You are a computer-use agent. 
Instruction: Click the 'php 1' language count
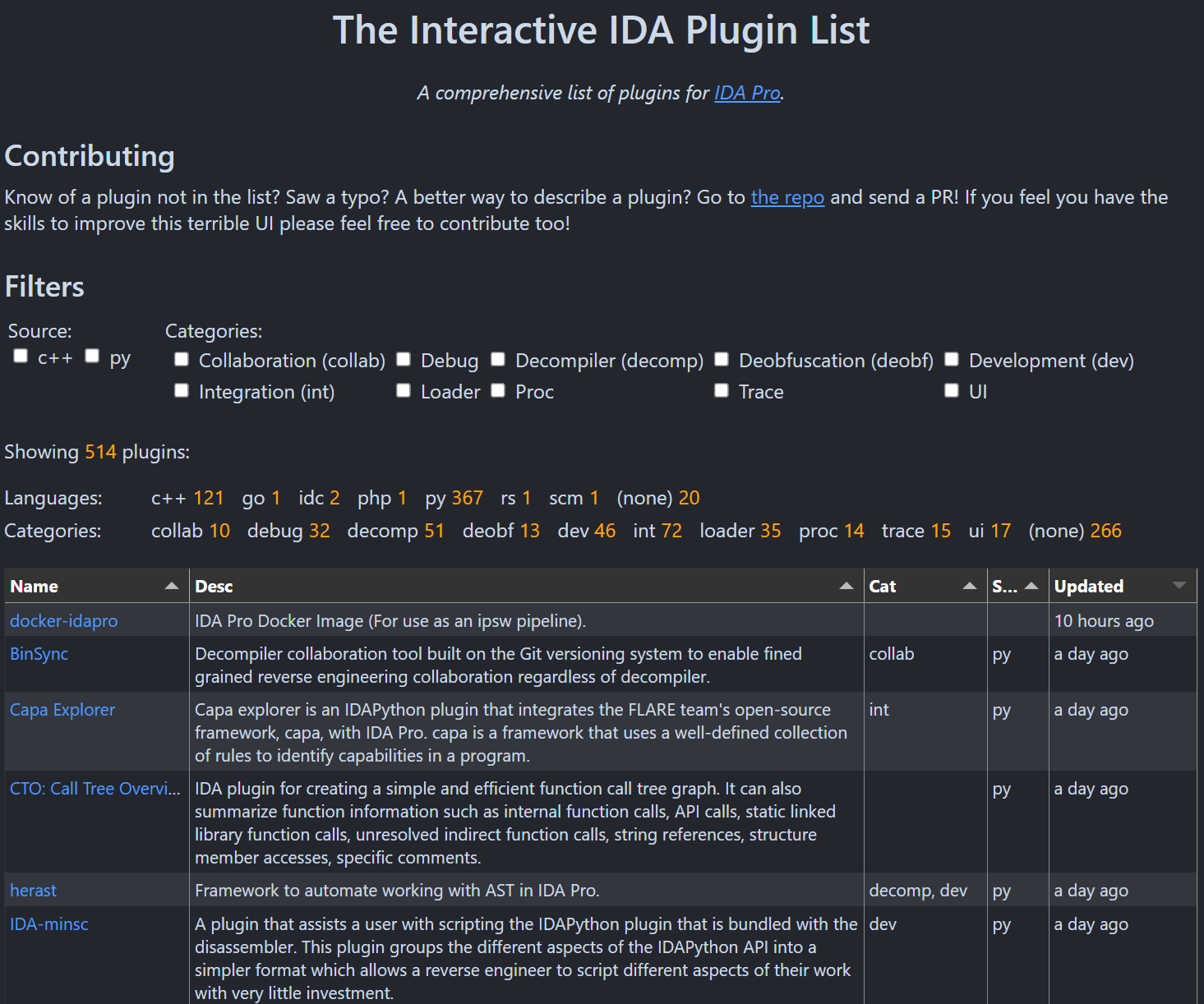(382, 498)
